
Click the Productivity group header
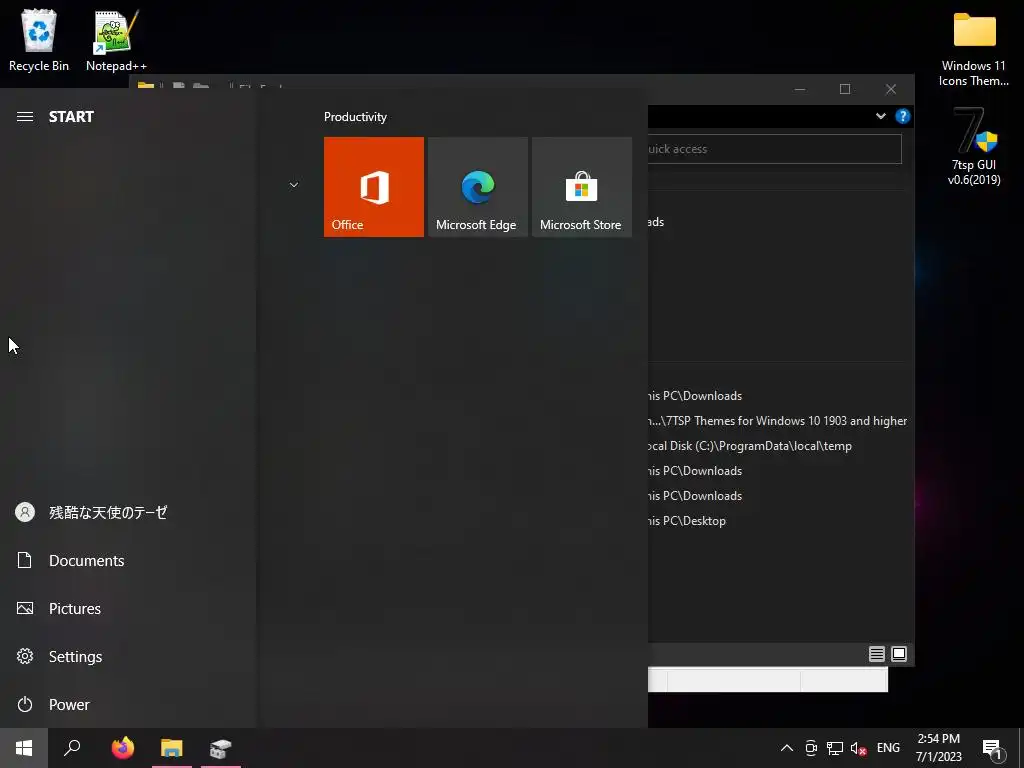355,117
